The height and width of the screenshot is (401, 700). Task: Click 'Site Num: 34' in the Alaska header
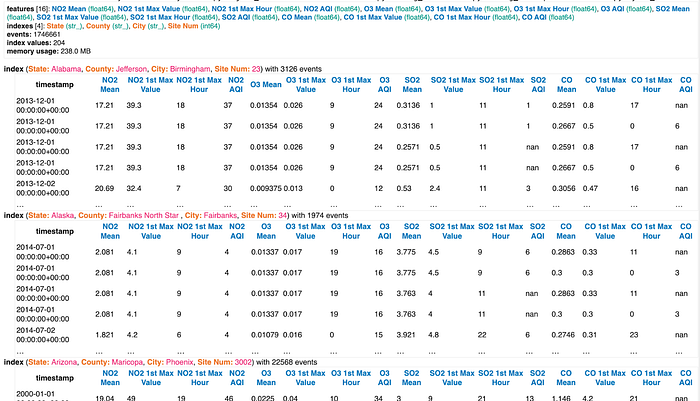(264, 216)
